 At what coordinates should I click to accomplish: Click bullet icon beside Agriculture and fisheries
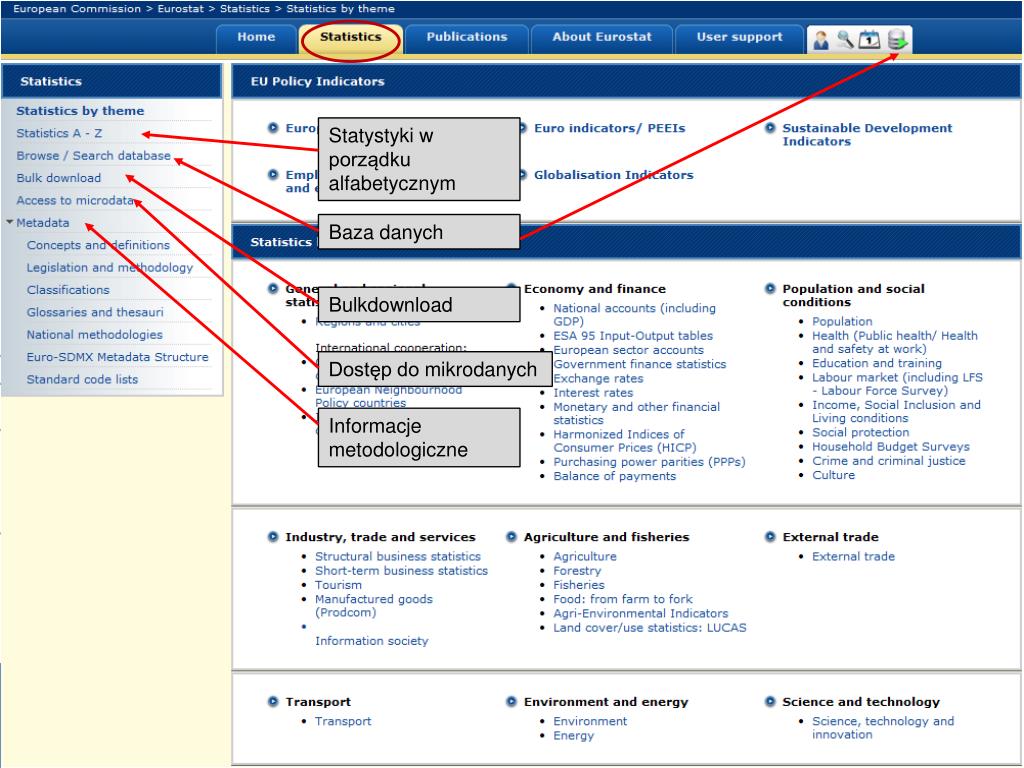511,537
